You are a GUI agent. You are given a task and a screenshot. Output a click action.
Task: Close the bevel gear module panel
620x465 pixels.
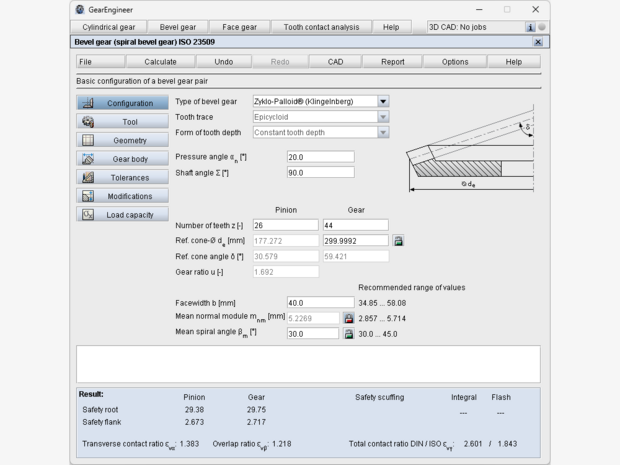click(539, 42)
